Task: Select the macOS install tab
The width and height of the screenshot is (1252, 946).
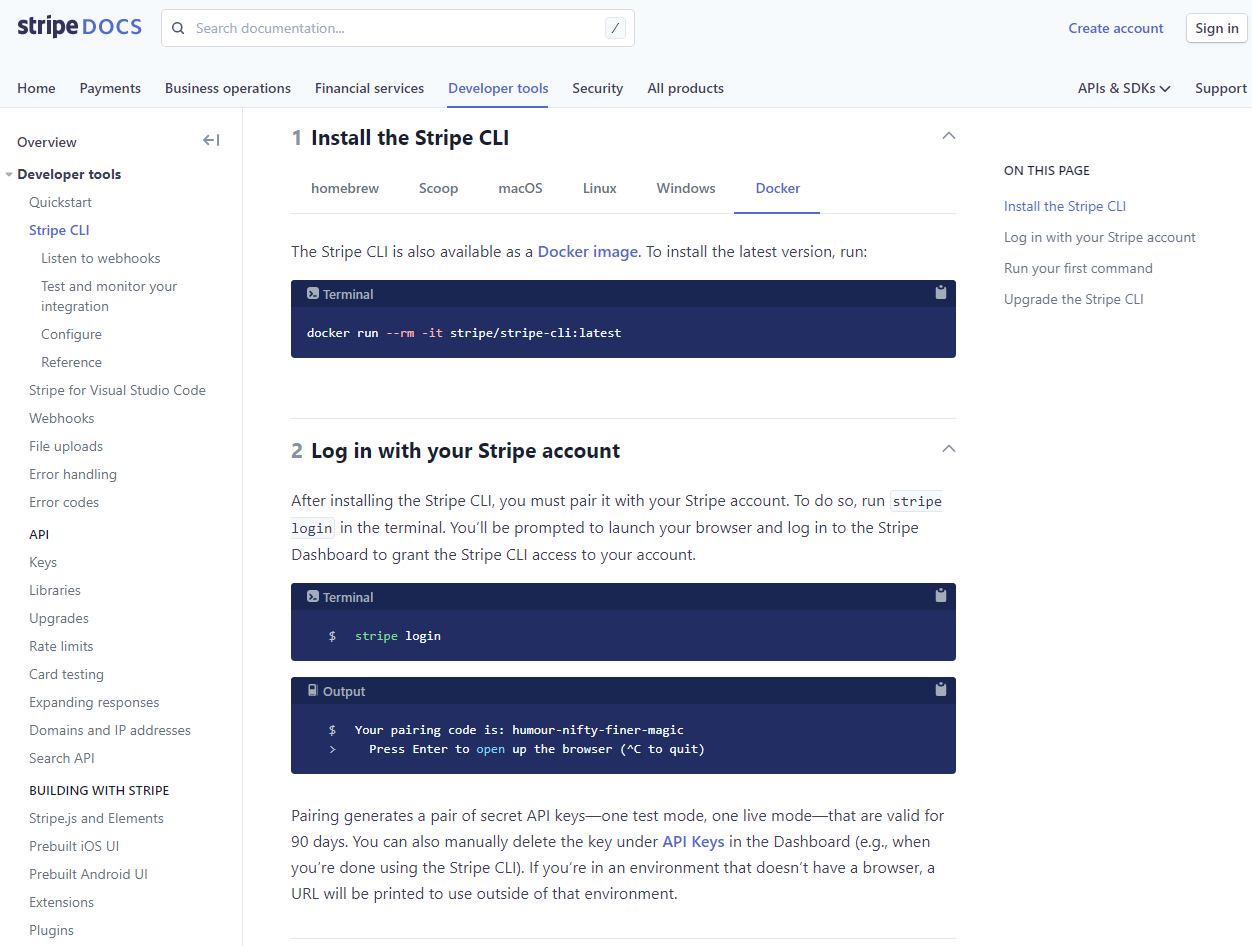Action: click(520, 188)
